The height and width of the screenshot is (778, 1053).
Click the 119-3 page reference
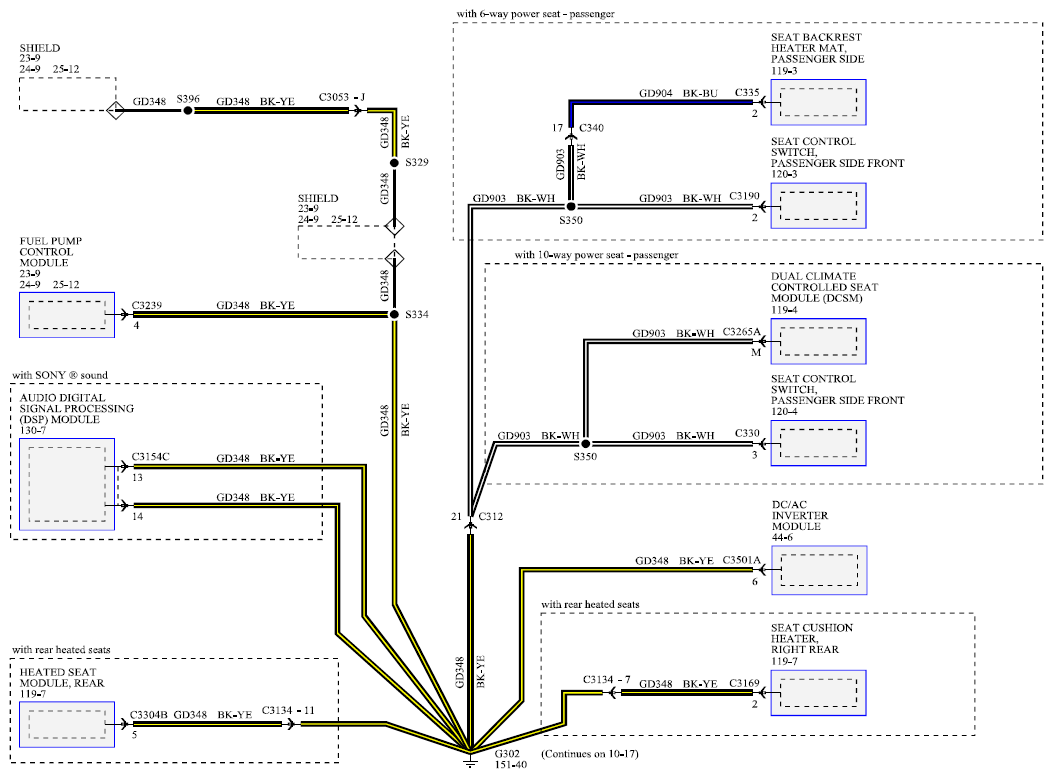tap(784, 70)
